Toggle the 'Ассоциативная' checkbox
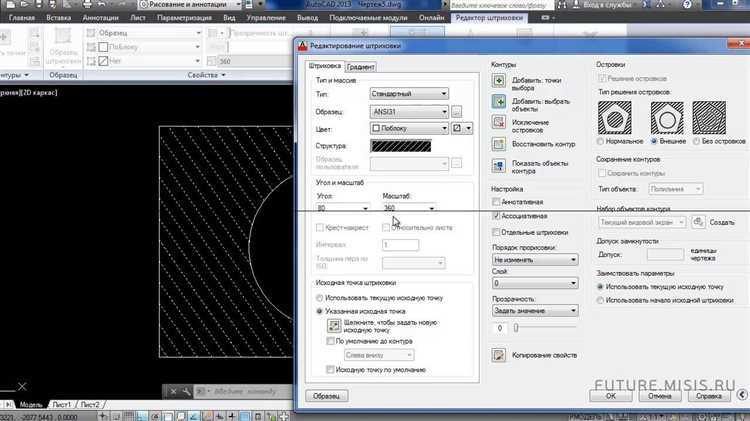The height and width of the screenshot is (421, 750). click(x=497, y=215)
